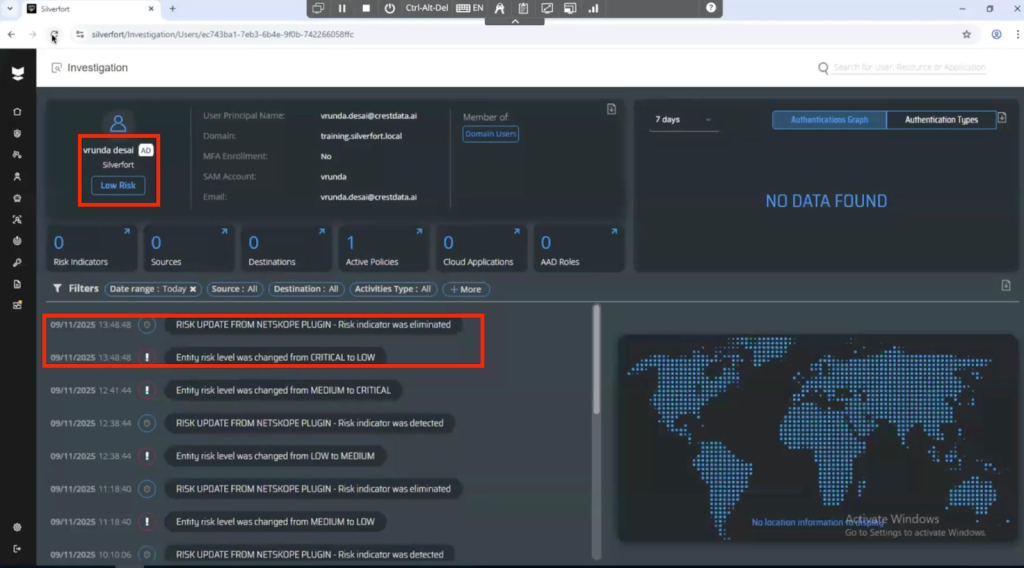Image resolution: width=1024 pixels, height=568 pixels.
Task: Click the world map location panel
Action: (816, 438)
